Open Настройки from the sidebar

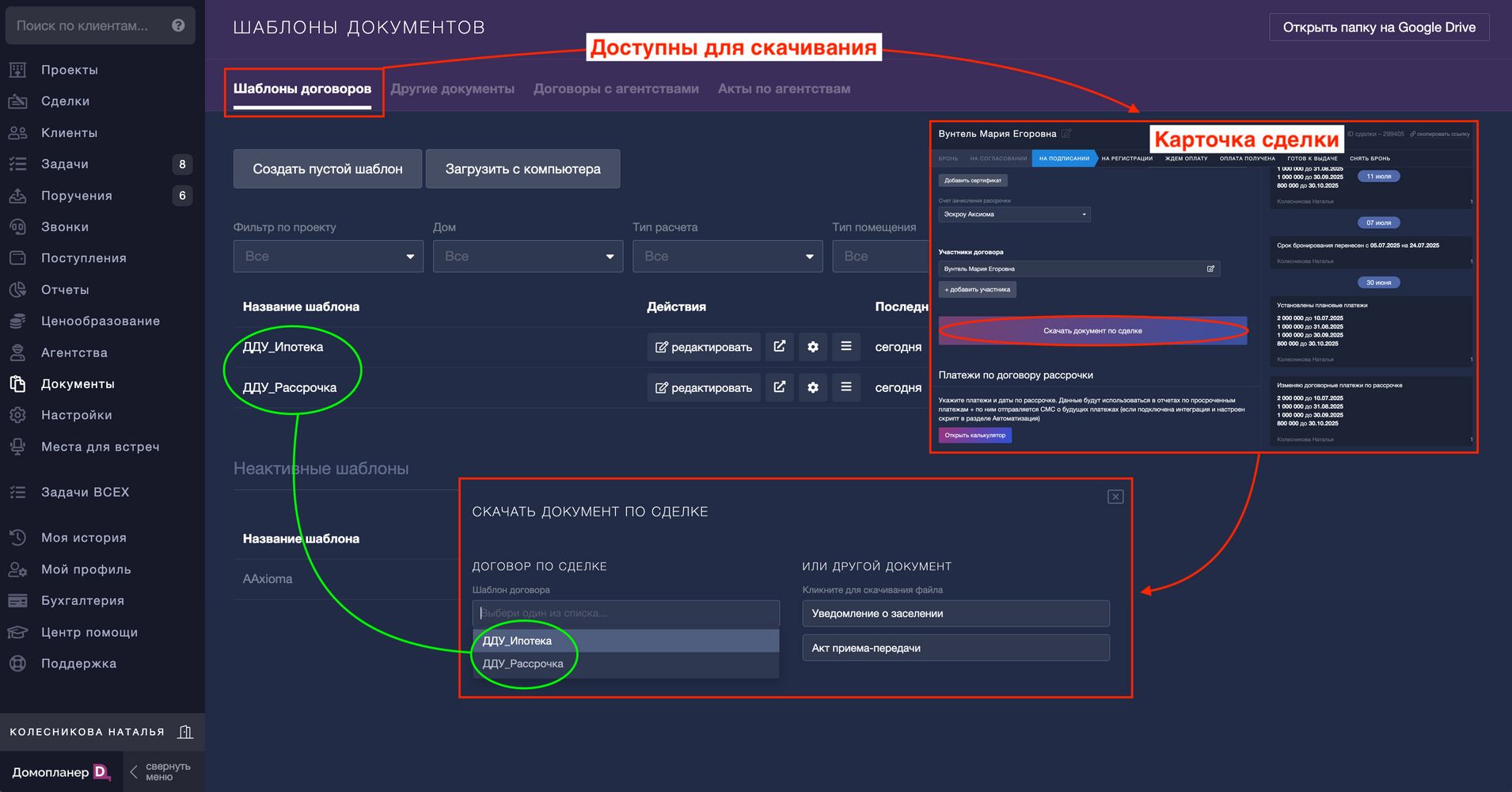(x=76, y=415)
